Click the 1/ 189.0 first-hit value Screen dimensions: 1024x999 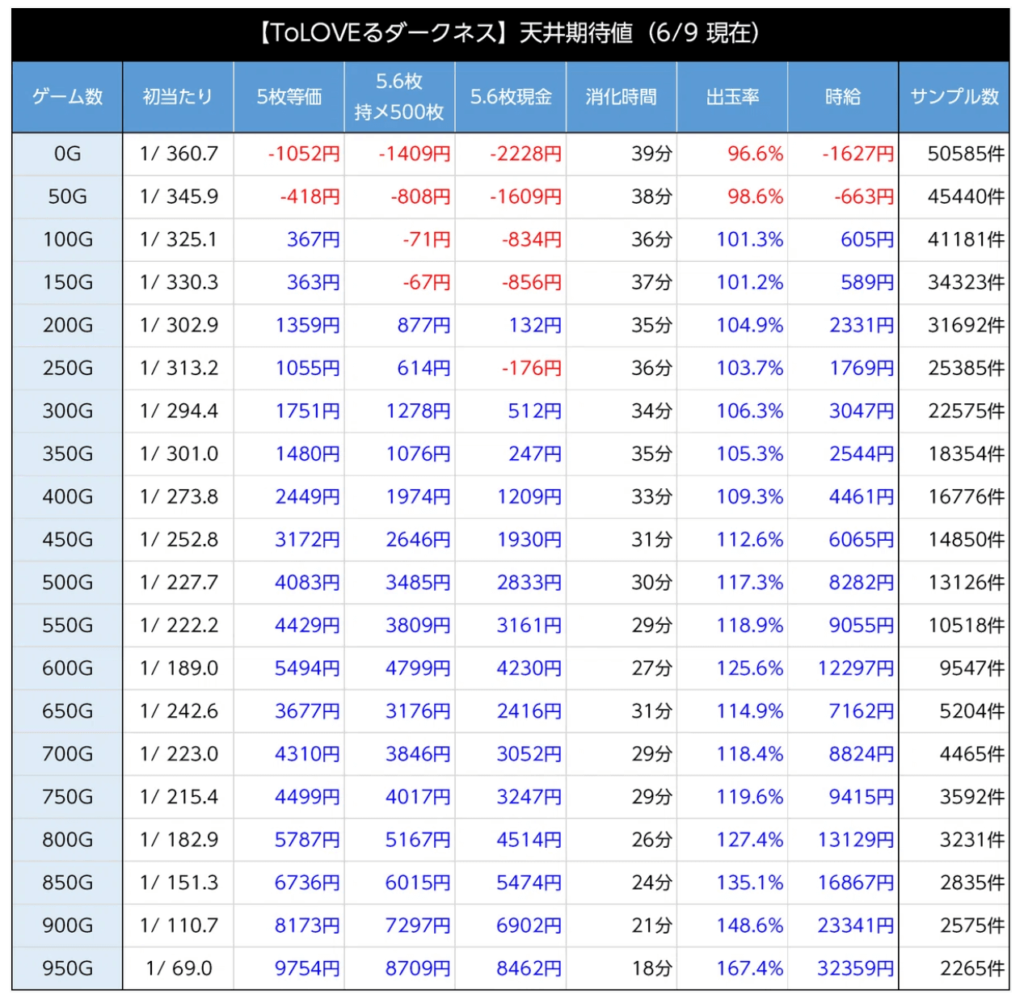pos(178,668)
